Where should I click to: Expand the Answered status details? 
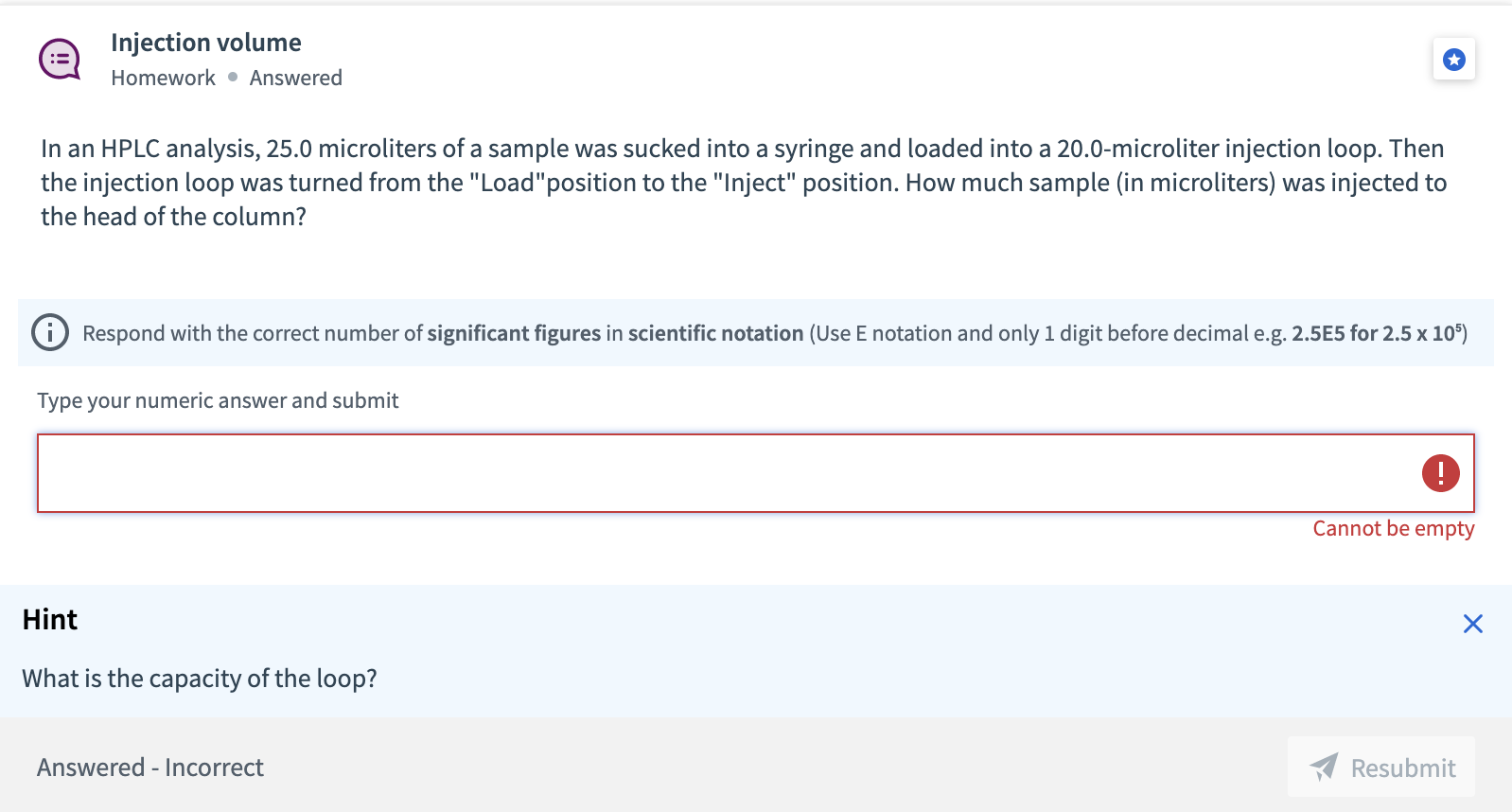point(296,78)
